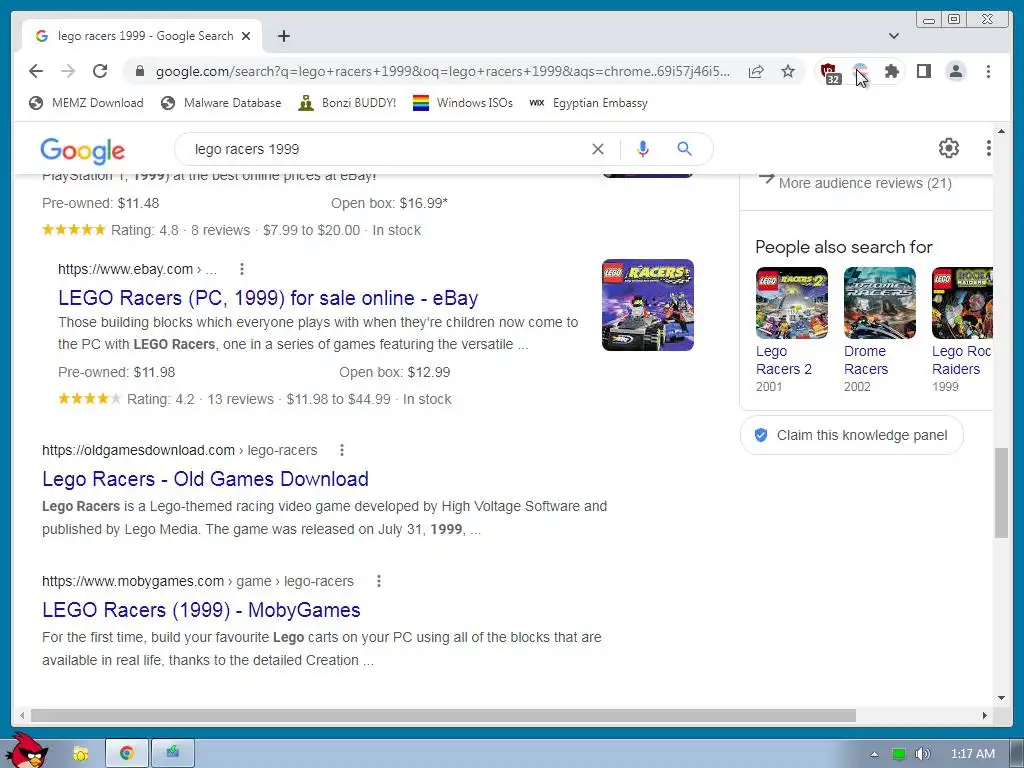This screenshot has height=768, width=1024.
Task: Go back to the previous page
Action: point(36,71)
